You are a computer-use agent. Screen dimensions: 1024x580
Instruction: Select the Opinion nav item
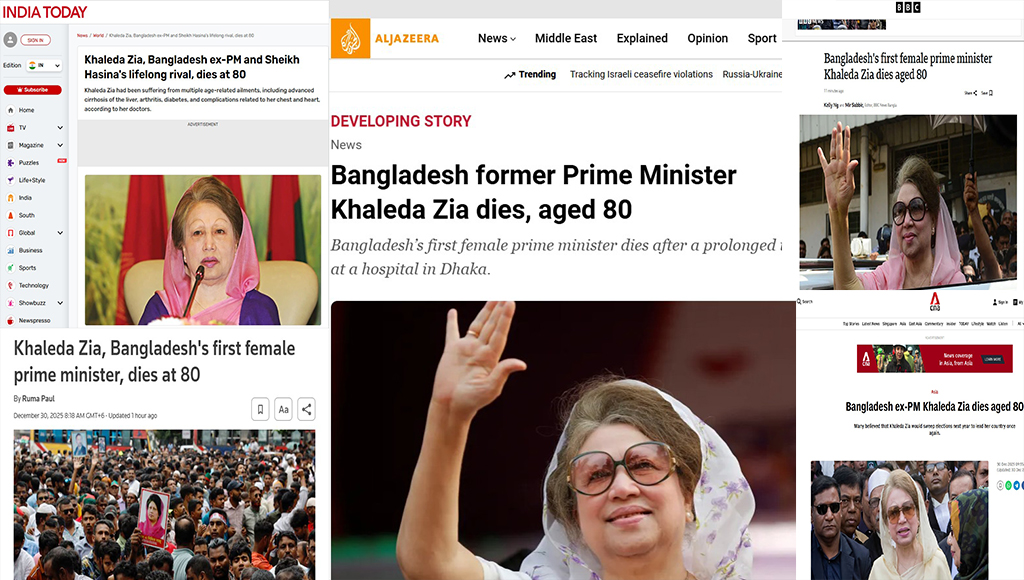tap(707, 39)
